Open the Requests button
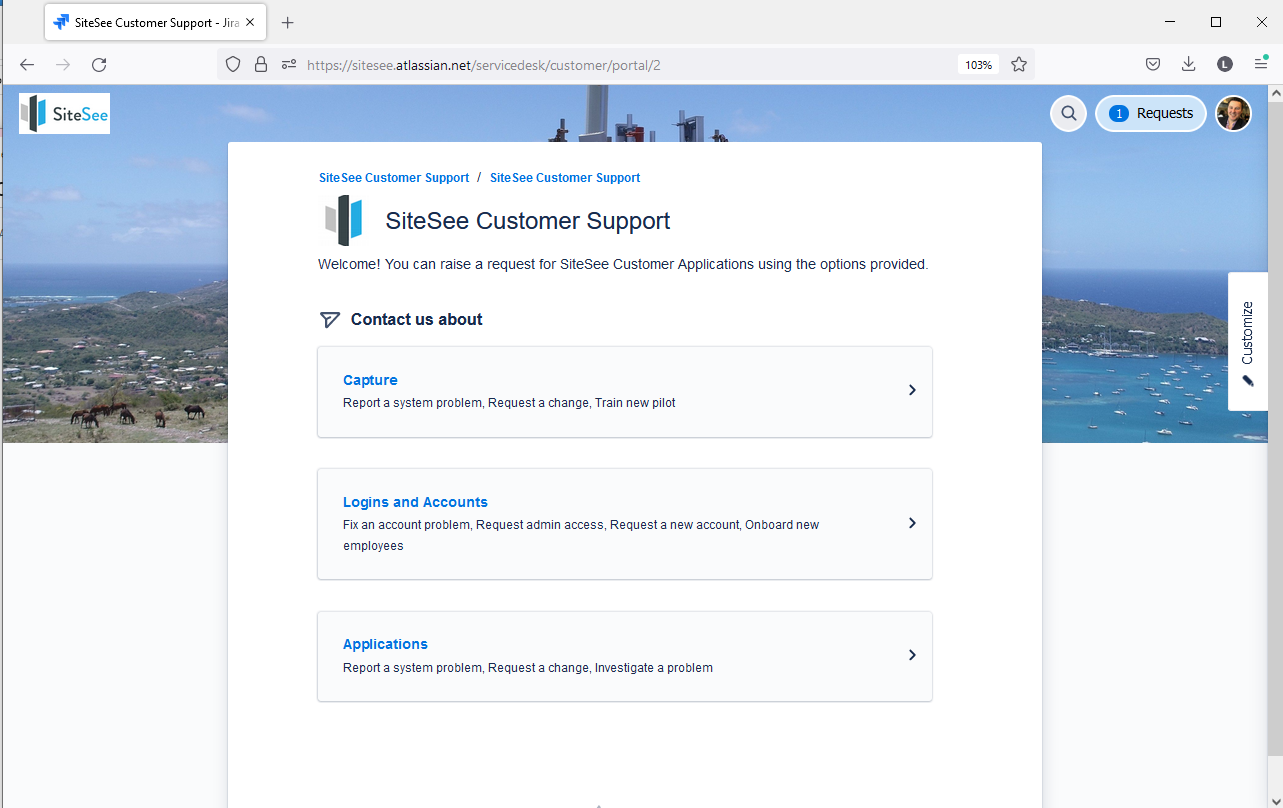1283x808 pixels. [1151, 113]
